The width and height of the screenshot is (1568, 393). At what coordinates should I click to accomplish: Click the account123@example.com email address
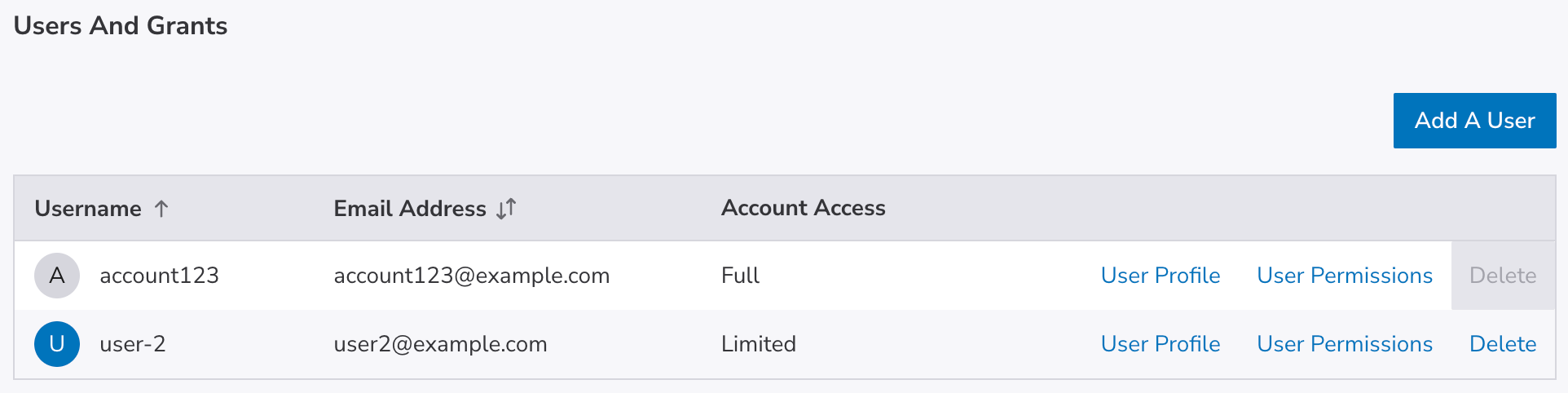coord(472,276)
